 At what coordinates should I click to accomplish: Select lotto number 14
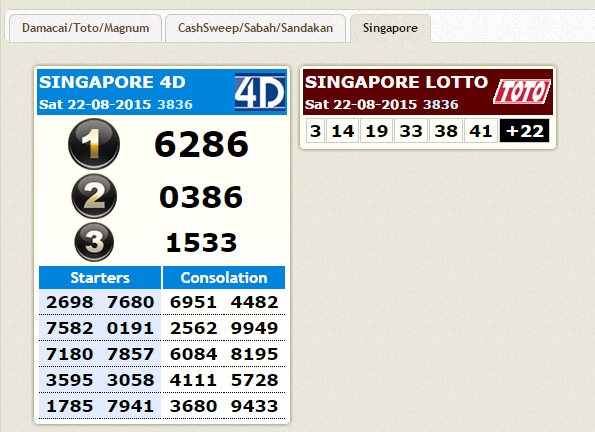pyautogui.click(x=343, y=131)
